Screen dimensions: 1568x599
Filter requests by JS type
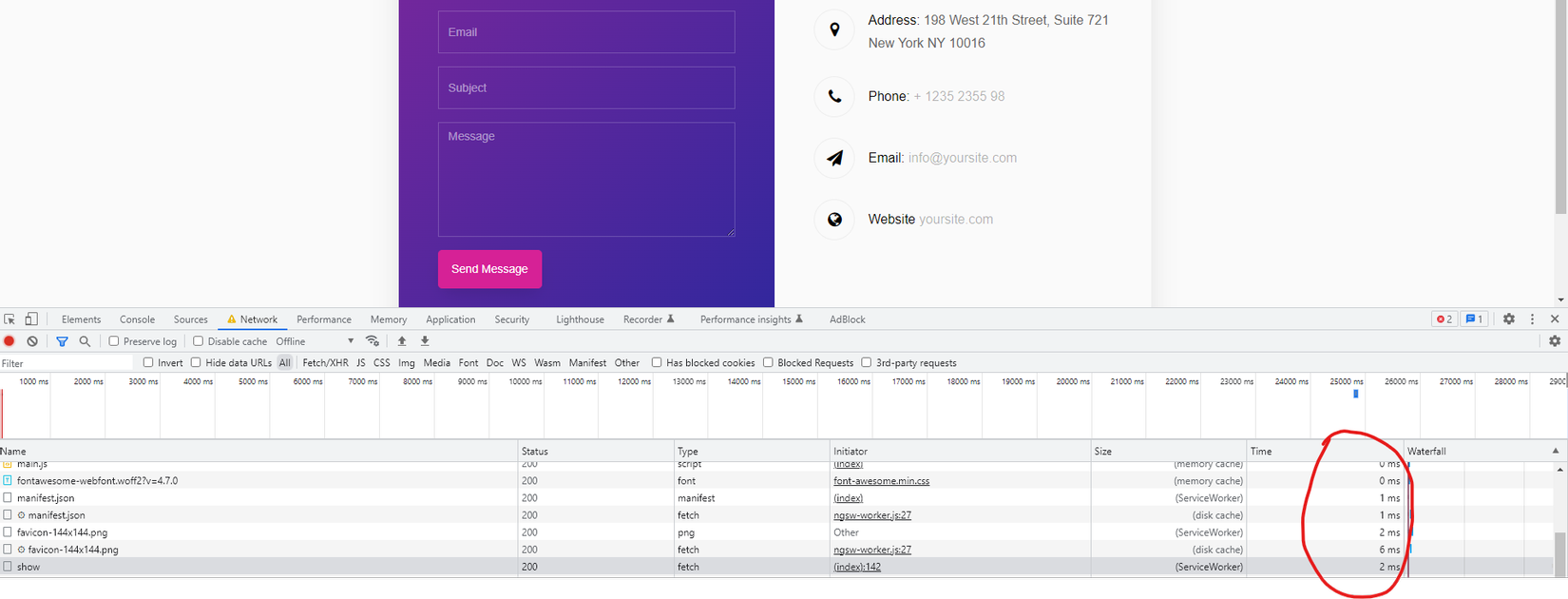point(360,362)
